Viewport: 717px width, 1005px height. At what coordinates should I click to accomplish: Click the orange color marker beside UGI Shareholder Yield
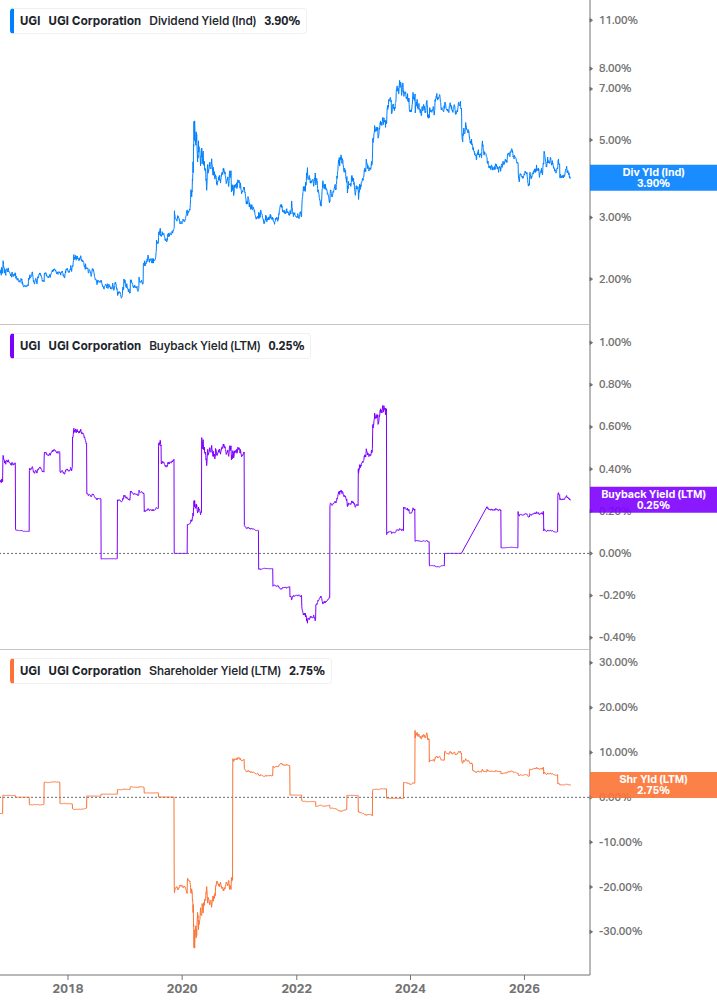pyautogui.click(x=12, y=671)
